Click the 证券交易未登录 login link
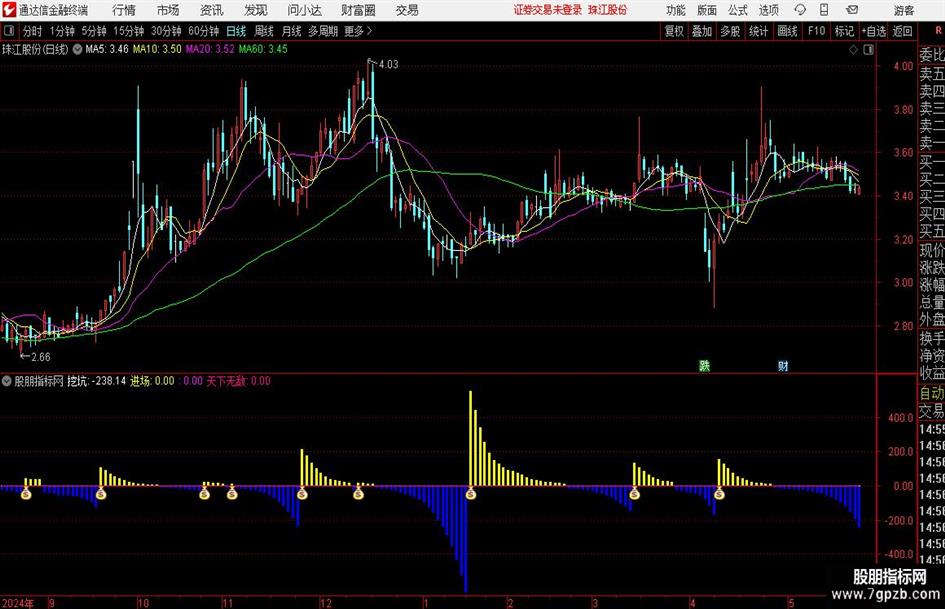 (x=548, y=10)
